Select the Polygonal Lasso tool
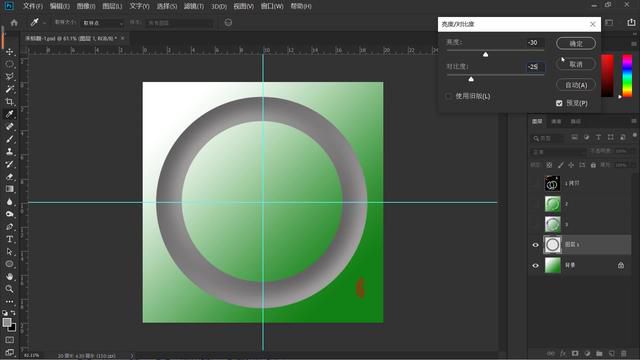This screenshot has width=640, height=360. [9, 77]
